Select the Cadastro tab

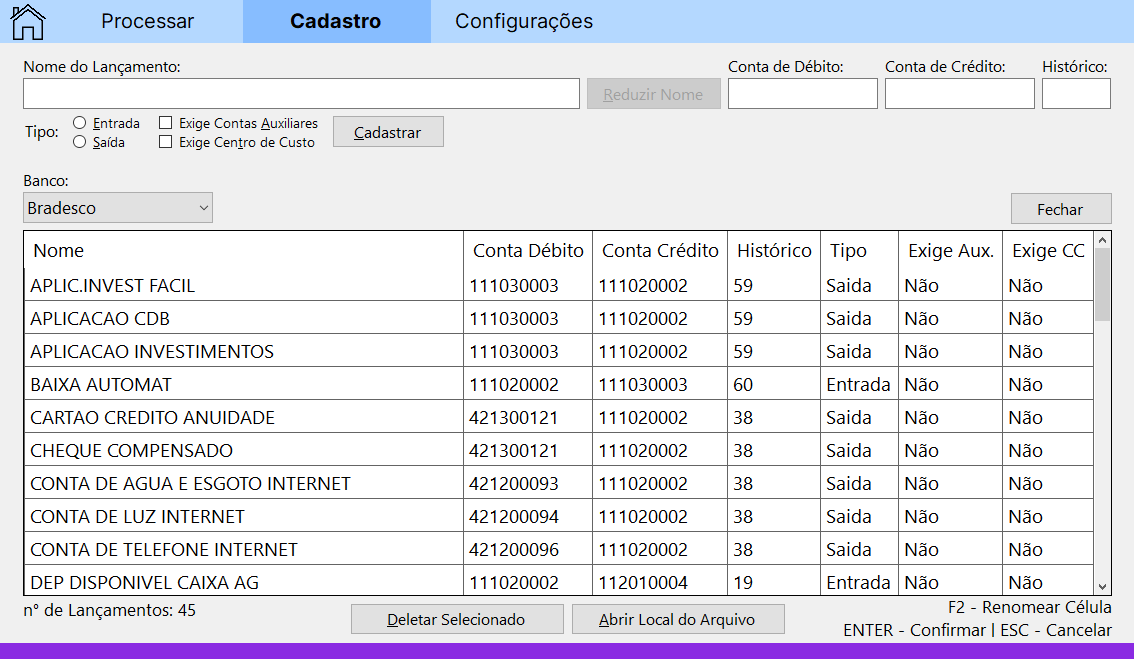coord(335,21)
